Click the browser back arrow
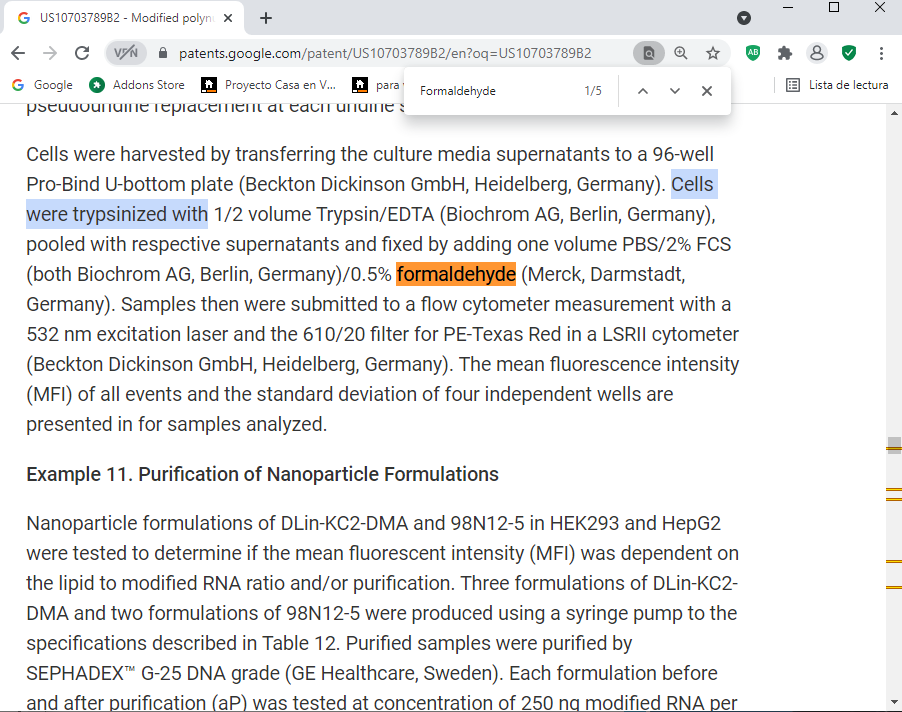 19,53
